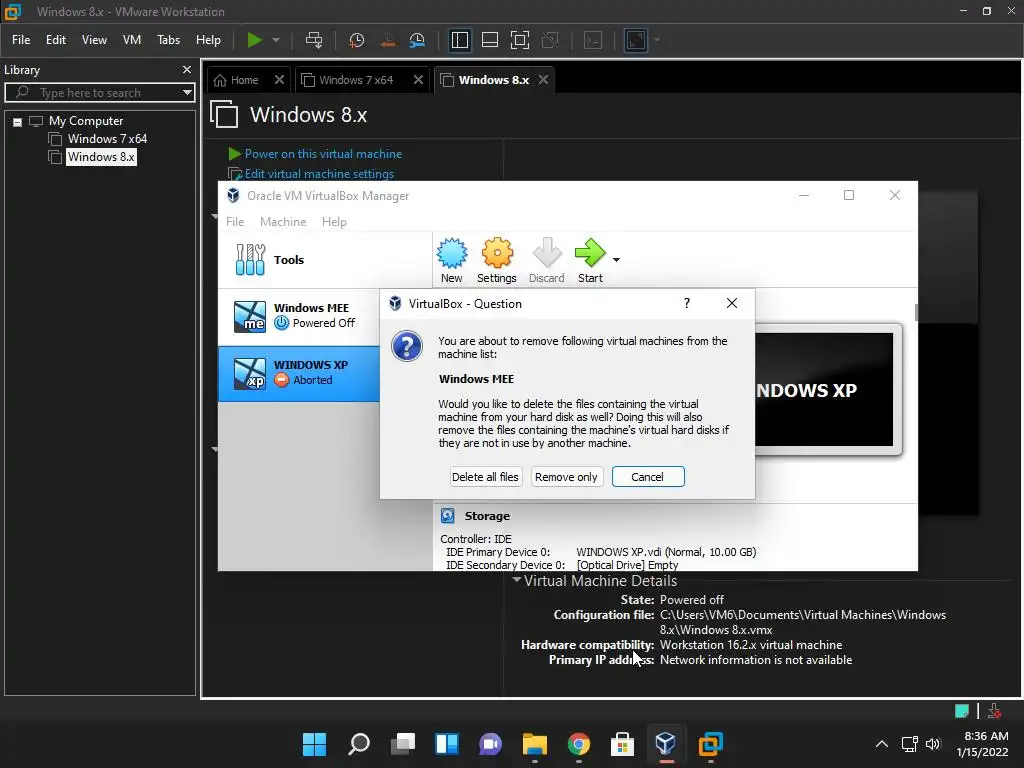1024x768 pixels.
Task: Click the stretch guest display icon
Action: [635, 40]
